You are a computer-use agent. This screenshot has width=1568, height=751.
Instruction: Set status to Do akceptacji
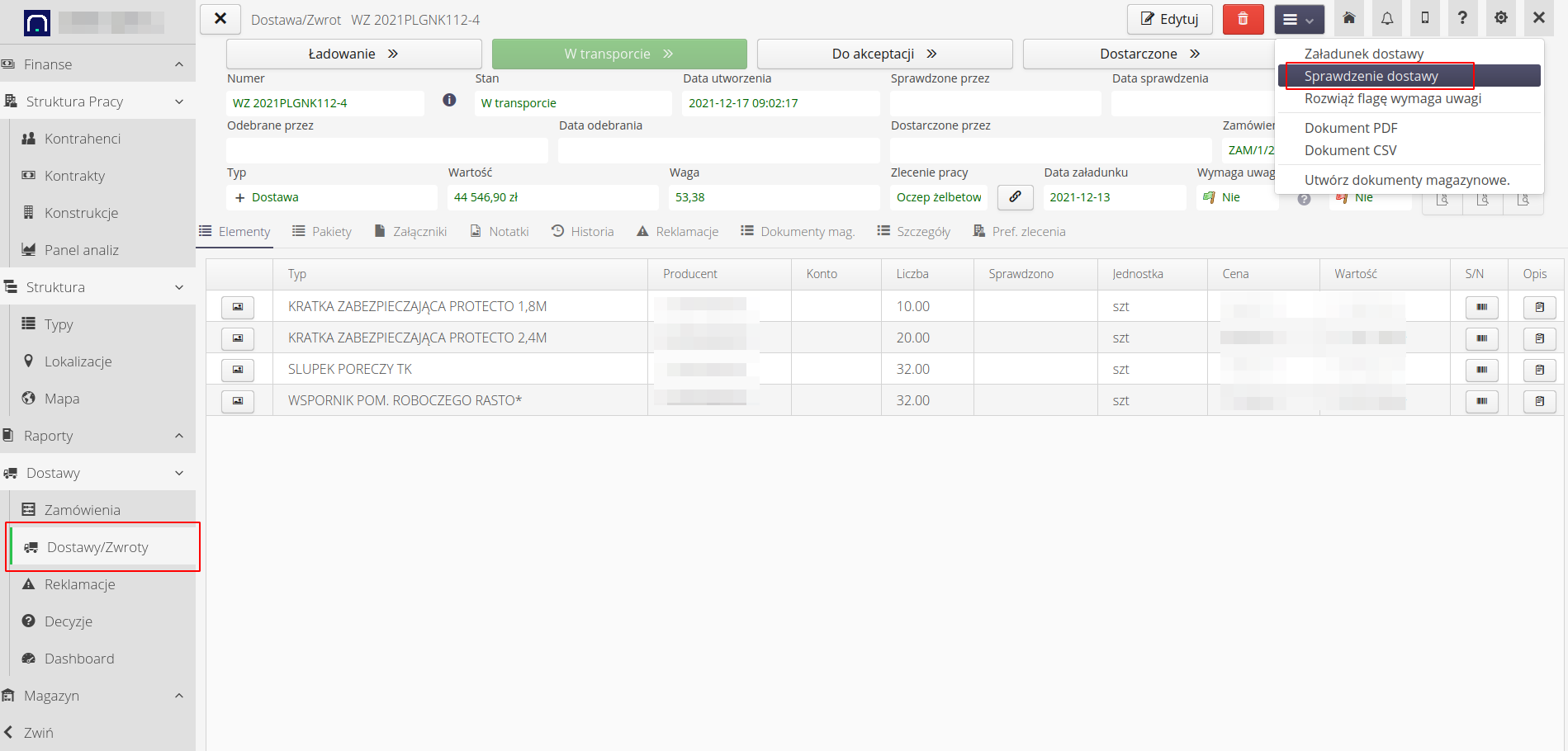click(x=884, y=54)
